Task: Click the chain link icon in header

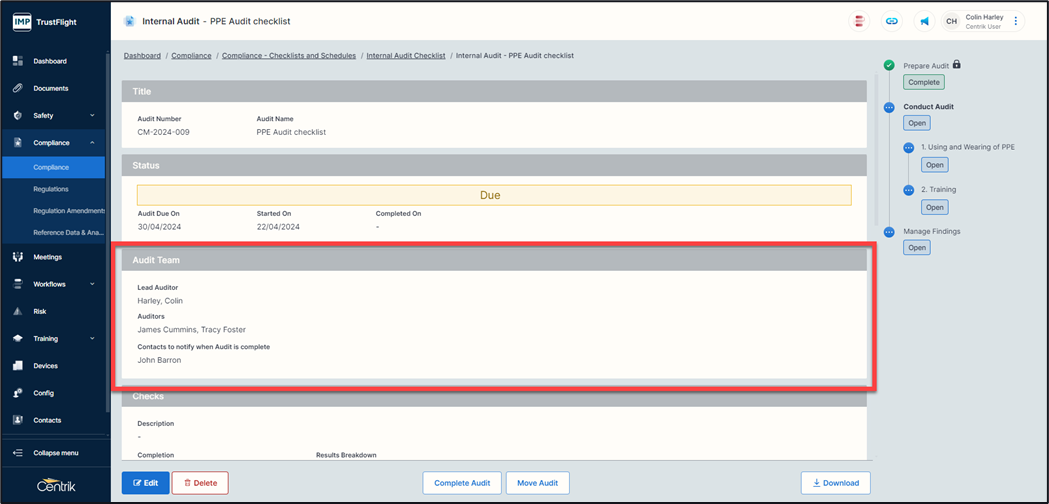Action: (x=891, y=21)
